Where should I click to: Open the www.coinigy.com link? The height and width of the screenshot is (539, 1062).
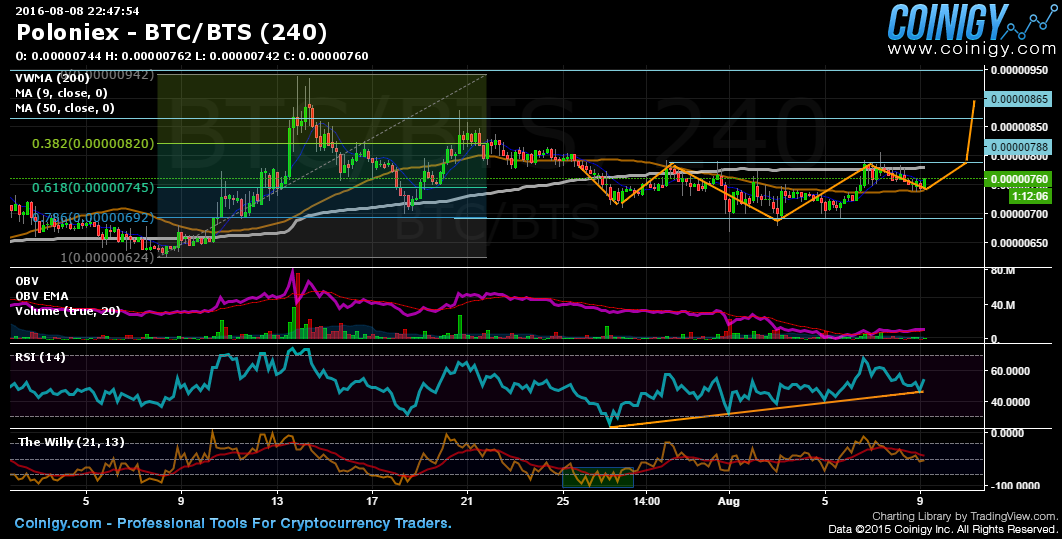pyautogui.click(x=971, y=49)
